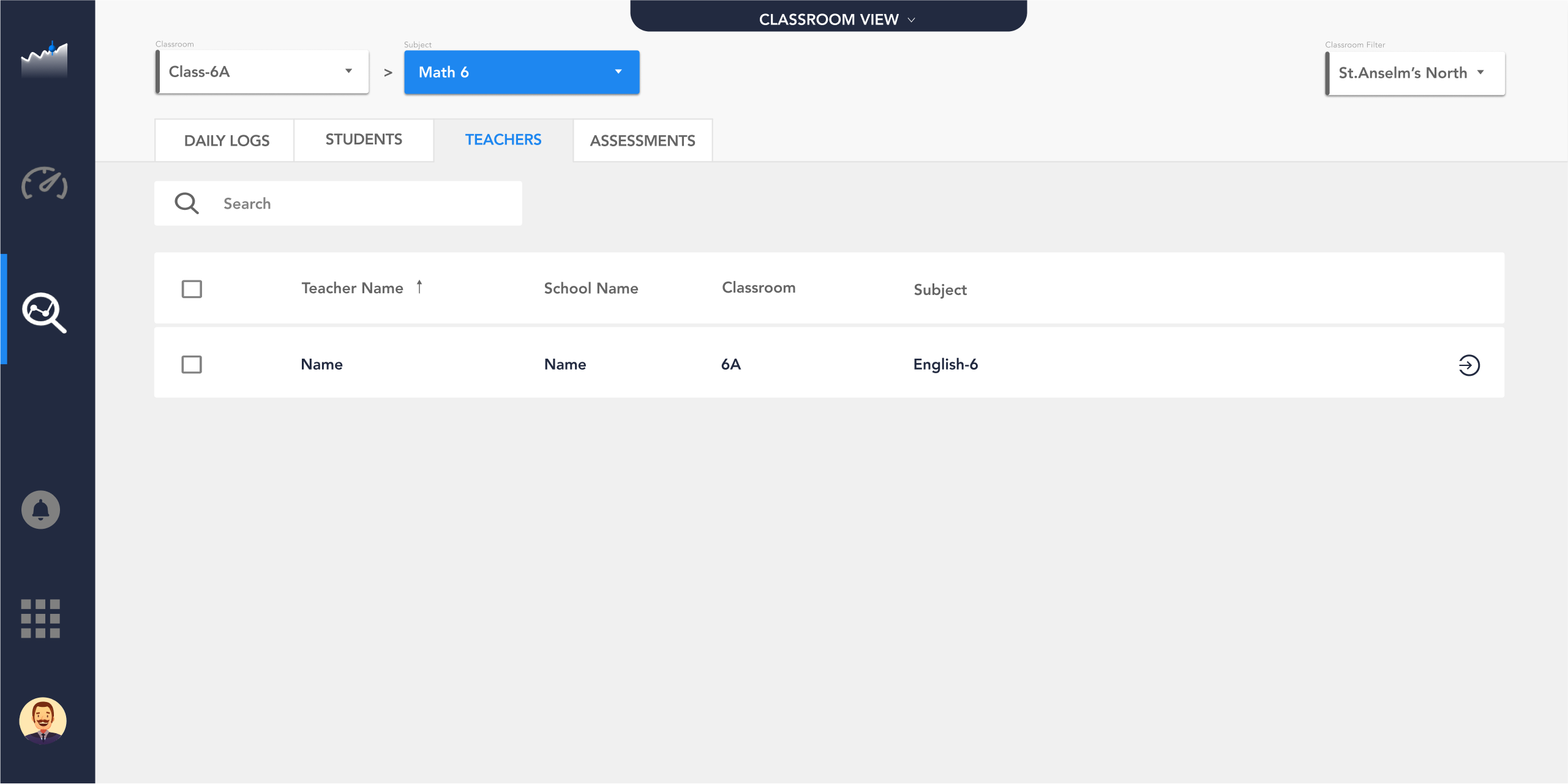Click the magnifying glass search icon
1568x784 pixels.
(x=187, y=203)
